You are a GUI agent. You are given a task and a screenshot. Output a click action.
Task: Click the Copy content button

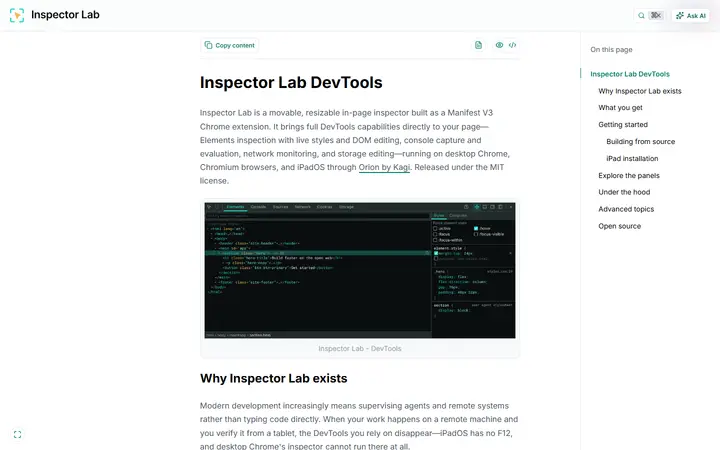click(230, 45)
